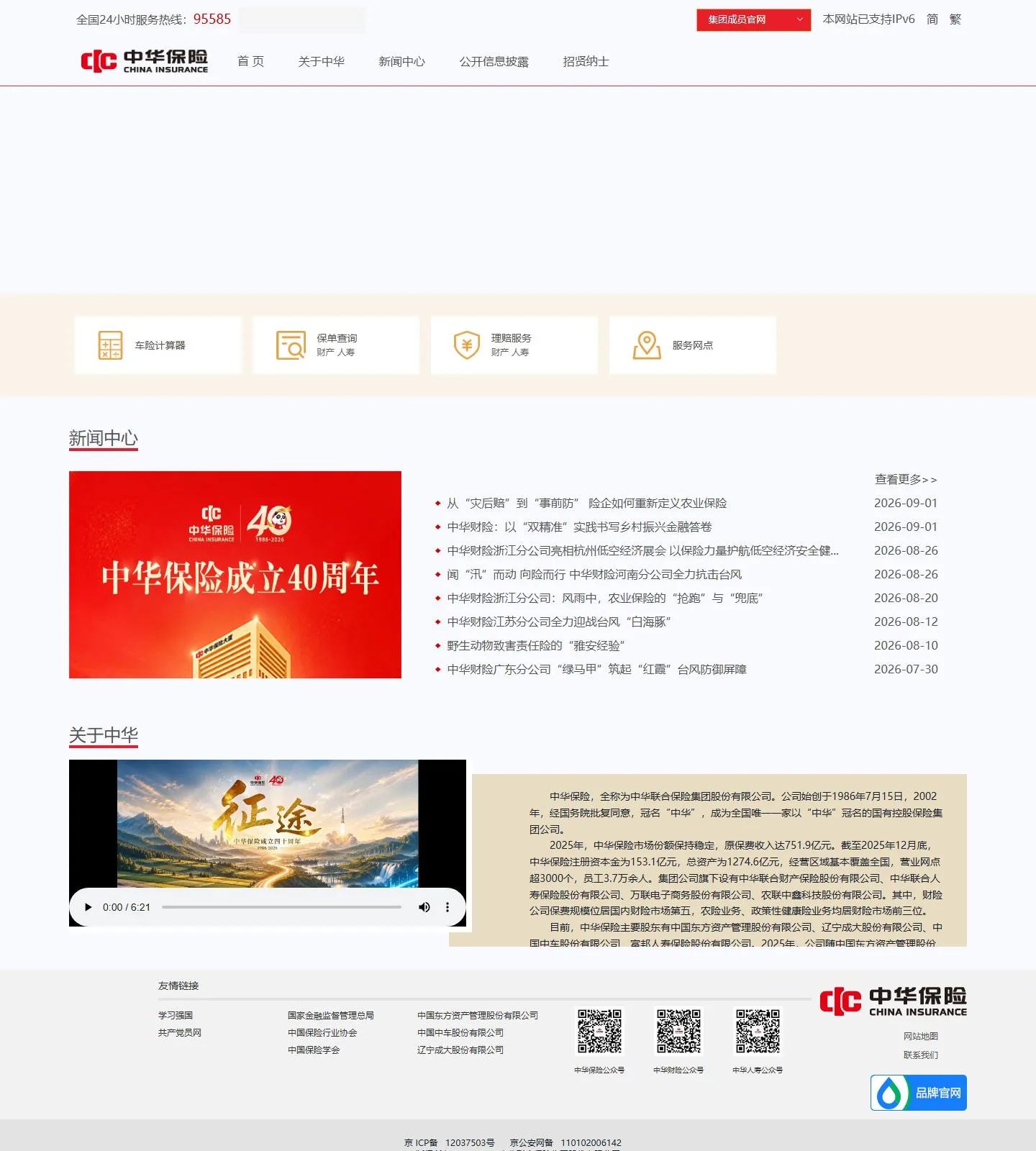The width and height of the screenshot is (1036, 1151).
Task: Open 辽宁成大股份有限公司 link
Action: pos(460,1050)
